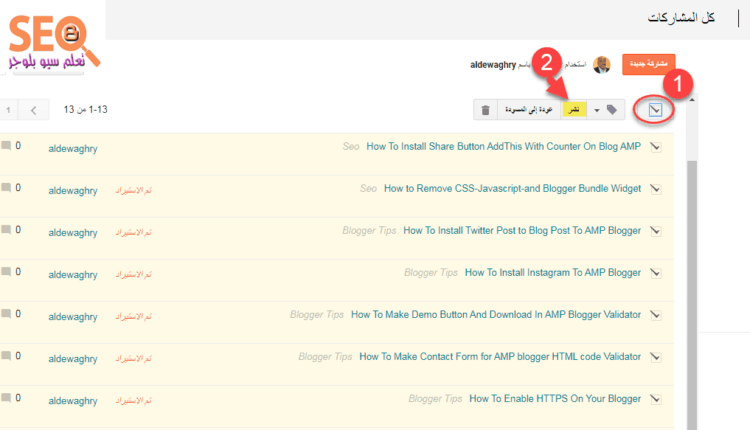Click author aldewaghry on Demo Button row
The height and width of the screenshot is (430, 750).
[73, 317]
